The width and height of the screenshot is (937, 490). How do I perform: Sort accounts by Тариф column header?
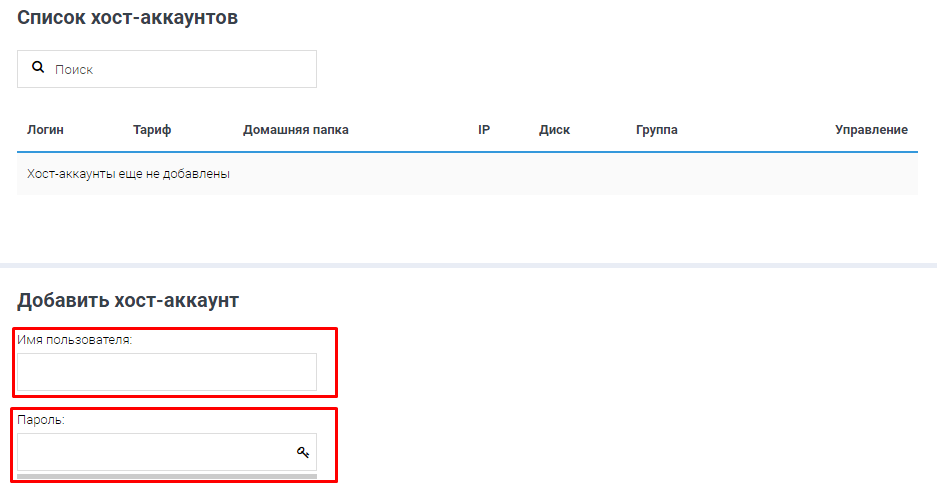click(152, 130)
